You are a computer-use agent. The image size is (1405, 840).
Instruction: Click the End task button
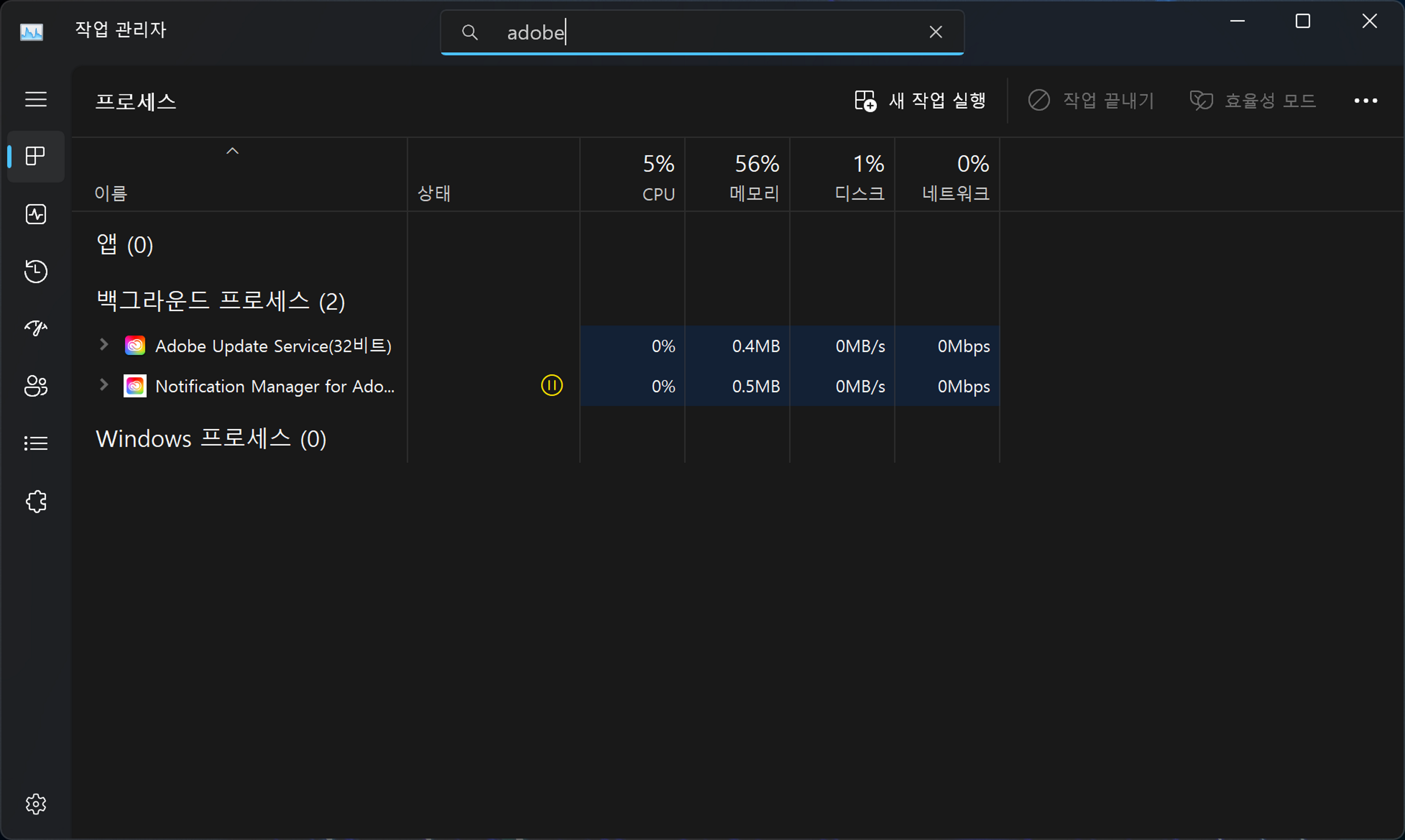[1091, 101]
